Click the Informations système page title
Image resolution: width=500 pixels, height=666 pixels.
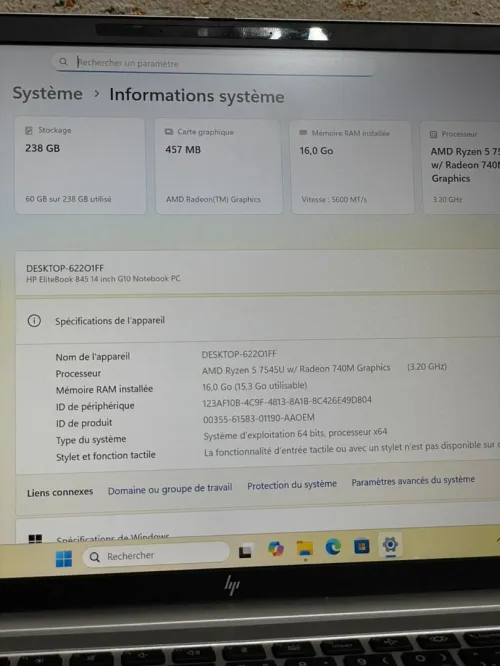(197, 96)
